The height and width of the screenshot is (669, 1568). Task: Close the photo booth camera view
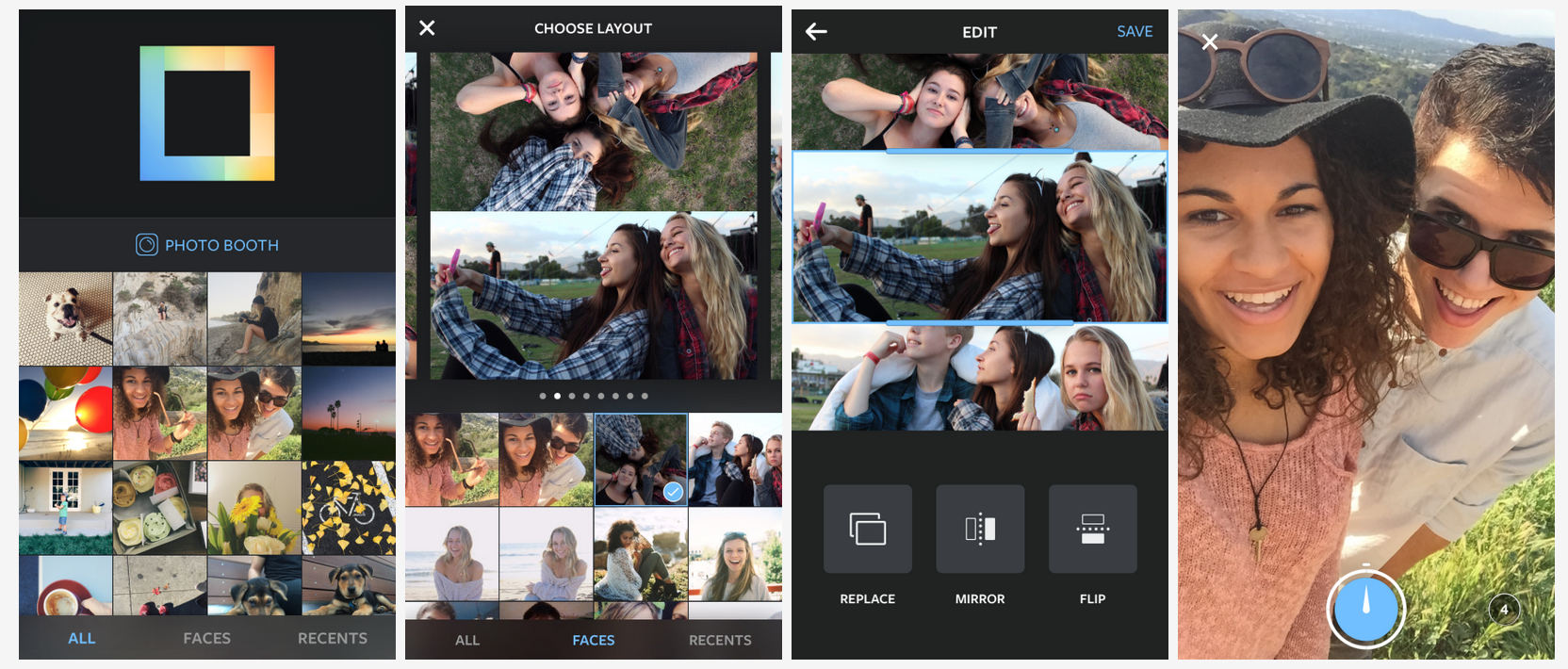tap(1210, 42)
